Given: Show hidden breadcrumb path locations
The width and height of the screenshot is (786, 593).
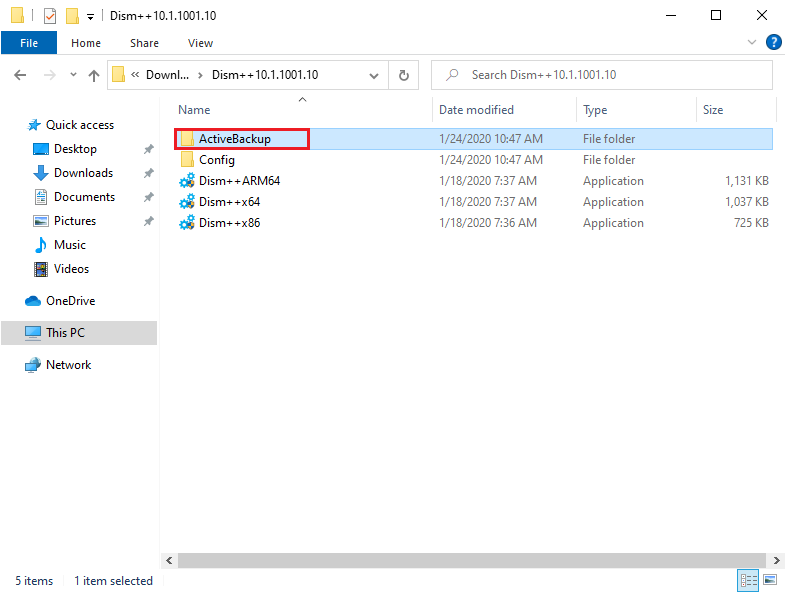Looking at the screenshot, I should click(x=135, y=75).
